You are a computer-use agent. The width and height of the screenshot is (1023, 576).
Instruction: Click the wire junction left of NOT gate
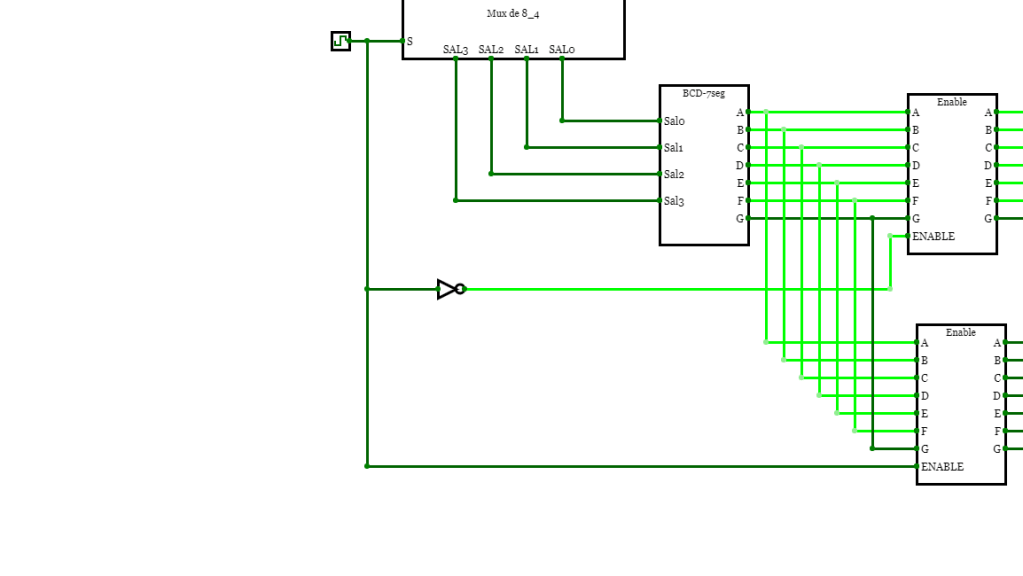pyautogui.click(x=367, y=289)
